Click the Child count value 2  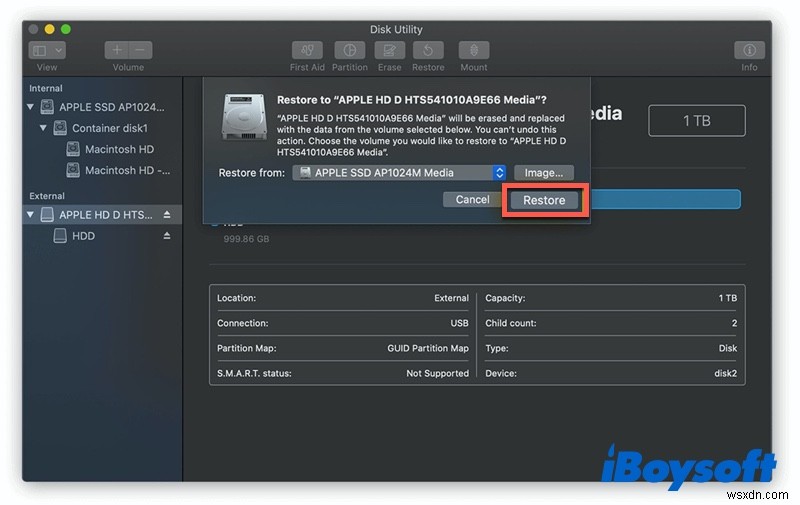click(x=734, y=323)
